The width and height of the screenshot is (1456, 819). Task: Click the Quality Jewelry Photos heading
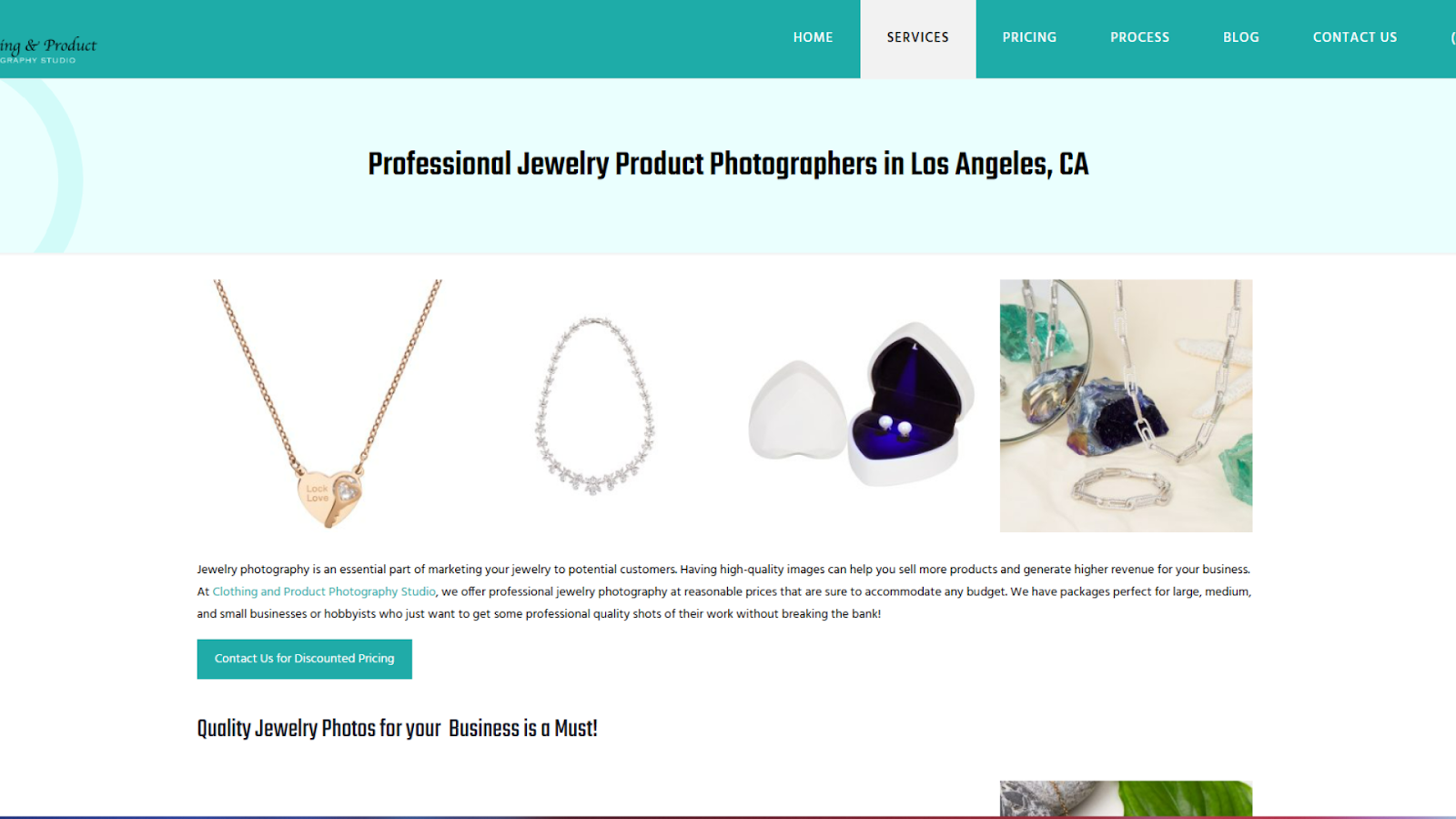pos(397,729)
